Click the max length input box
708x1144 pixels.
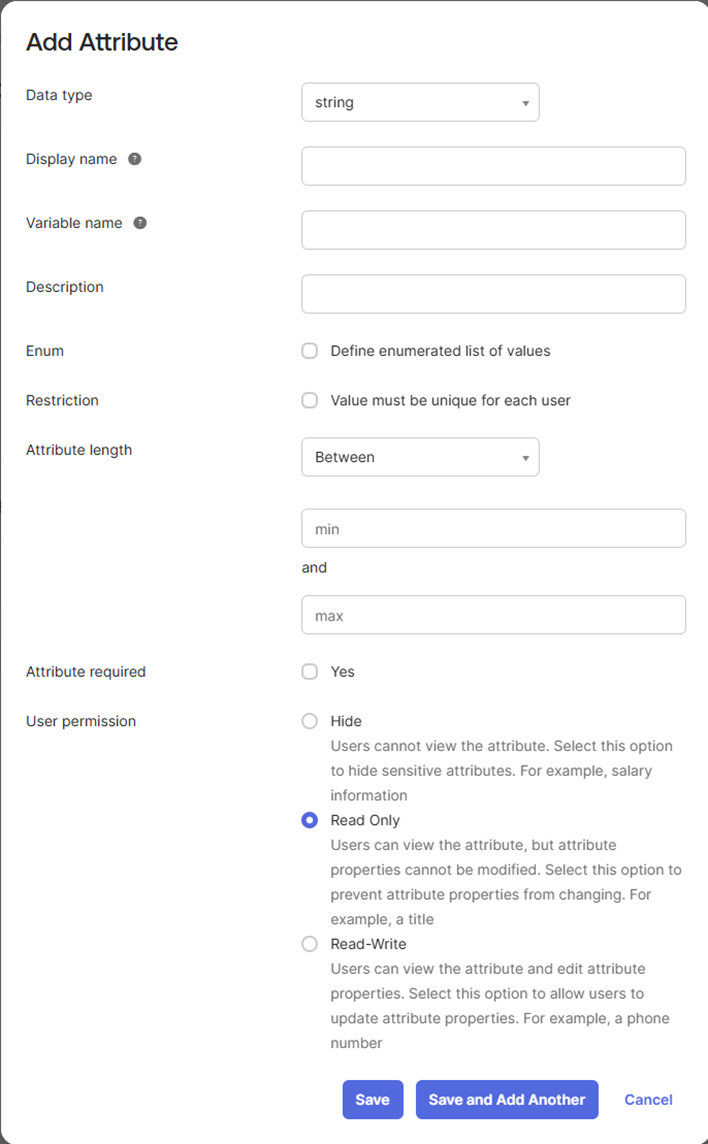coord(493,615)
